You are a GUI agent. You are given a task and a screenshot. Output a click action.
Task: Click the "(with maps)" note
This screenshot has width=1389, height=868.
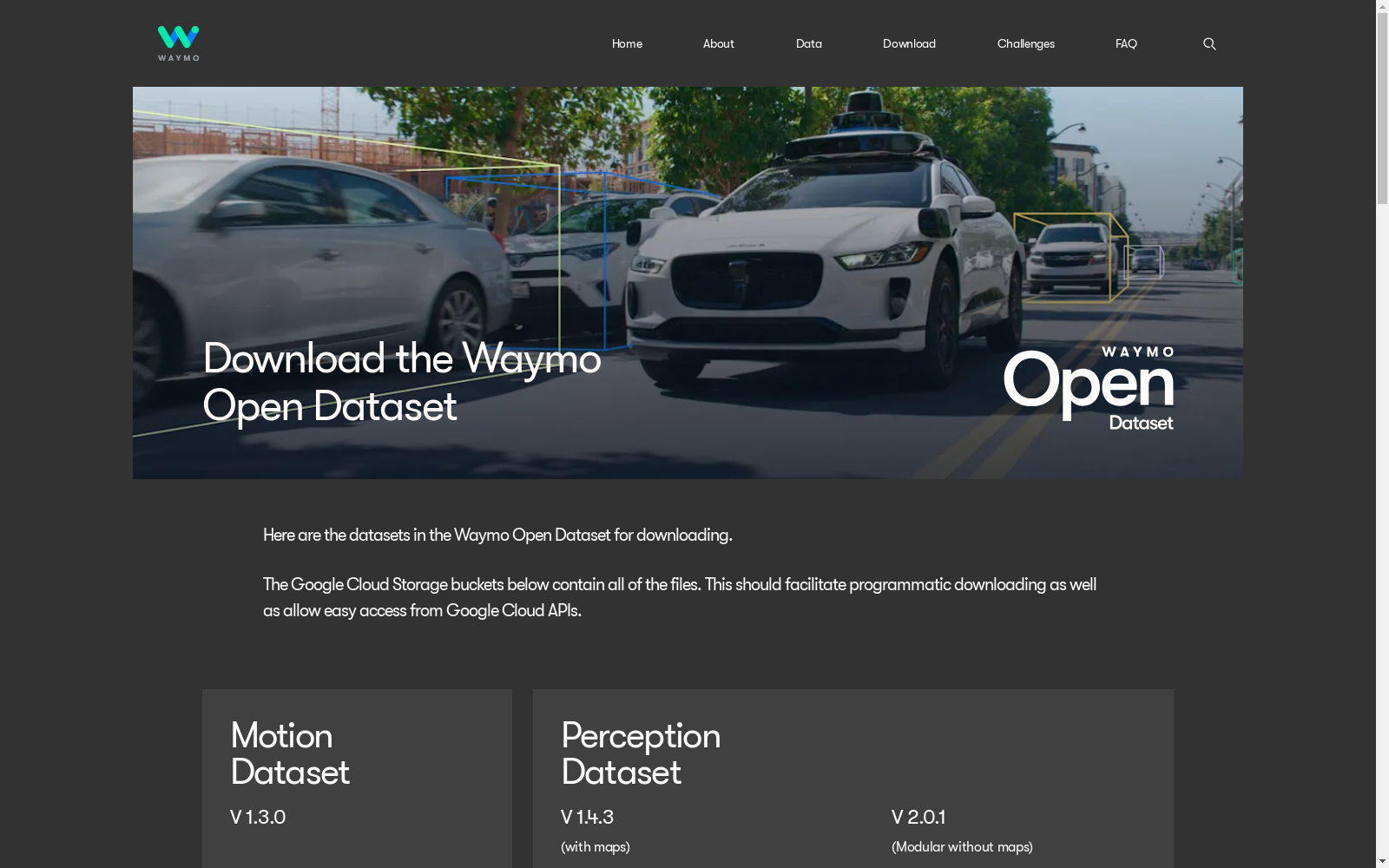tap(596, 847)
